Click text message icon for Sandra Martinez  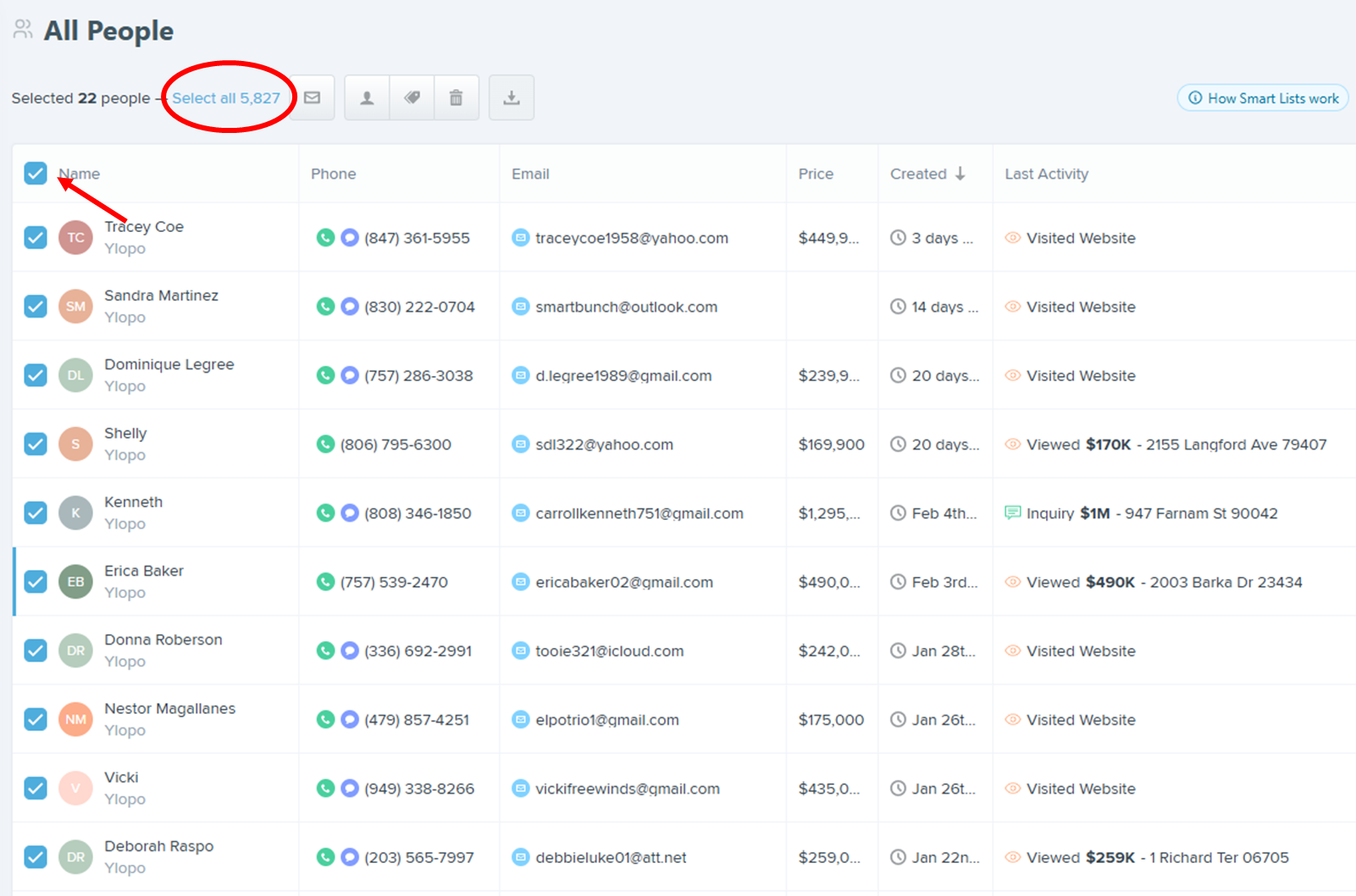point(350,307)
